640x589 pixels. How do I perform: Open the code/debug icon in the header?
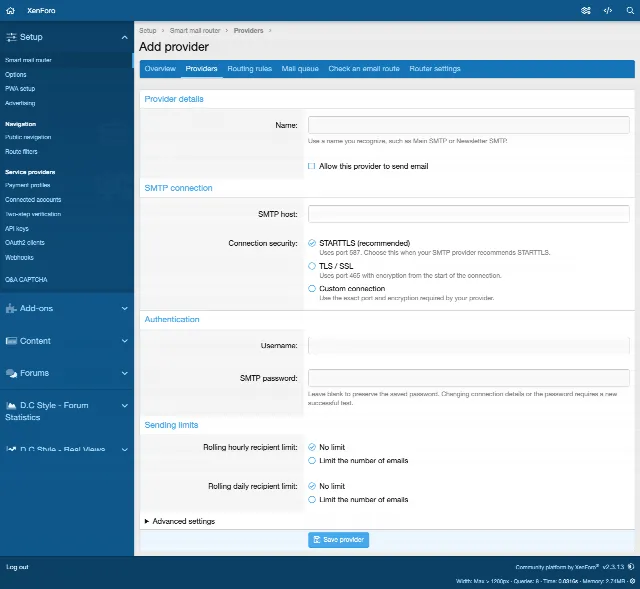608,11
